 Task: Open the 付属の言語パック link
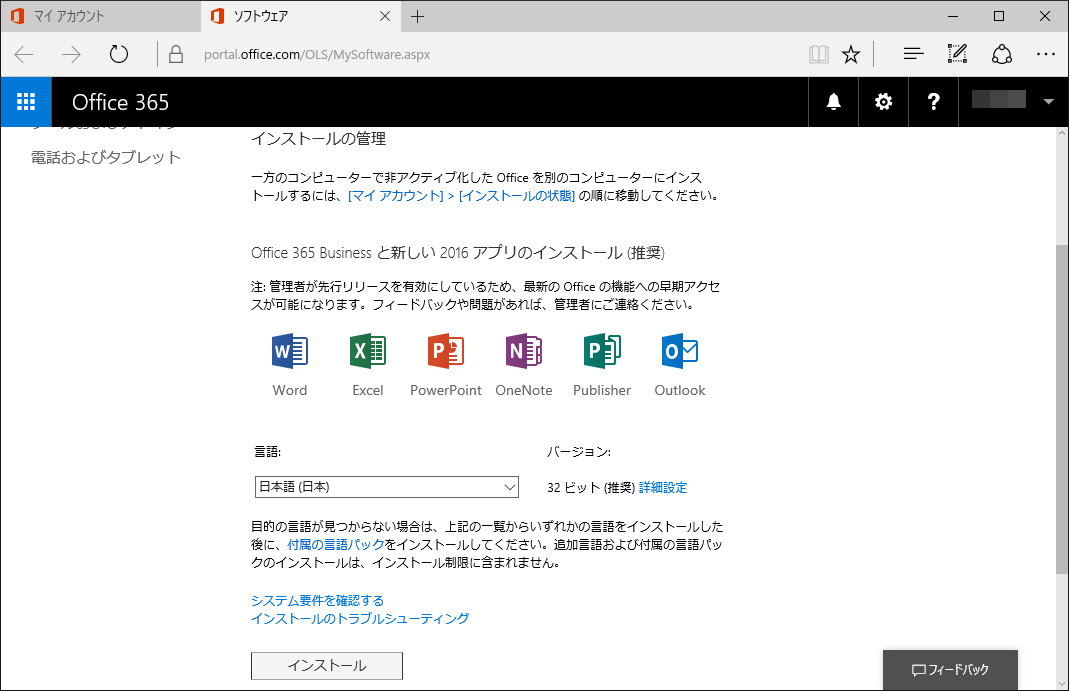[x=336, y=545]
